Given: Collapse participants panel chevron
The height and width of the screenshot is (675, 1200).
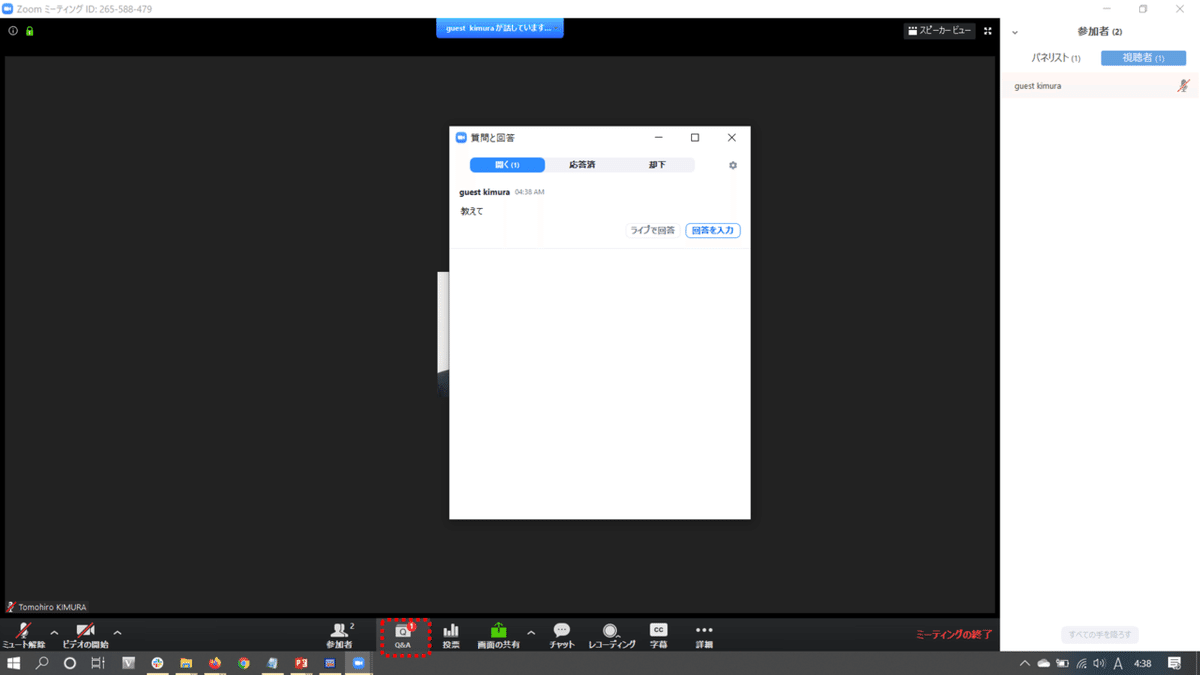Looking at the screenshot, I should coord(1015,33).
